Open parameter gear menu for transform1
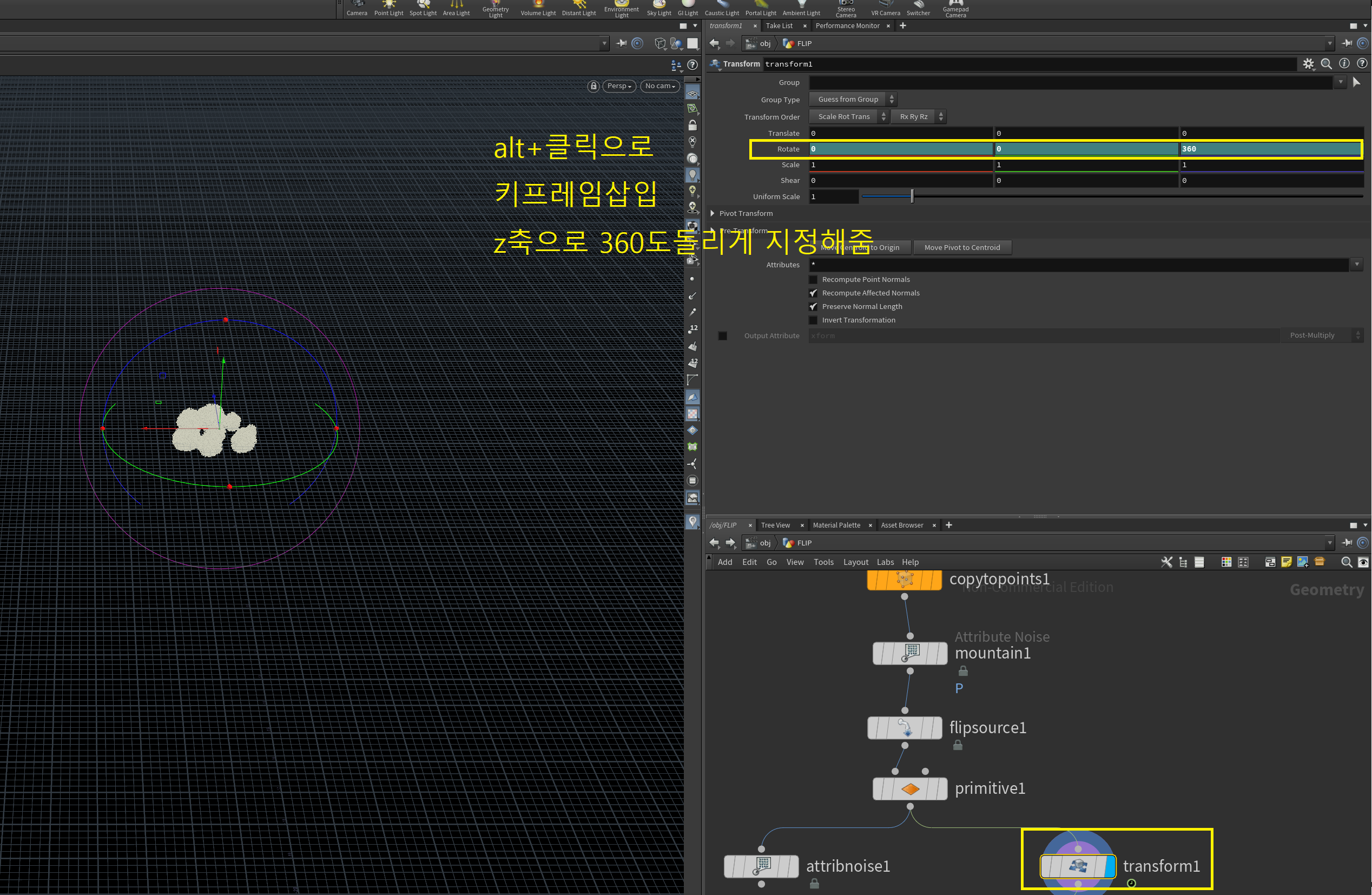This screenshot has height=895, width=1372. [1308, 64]
